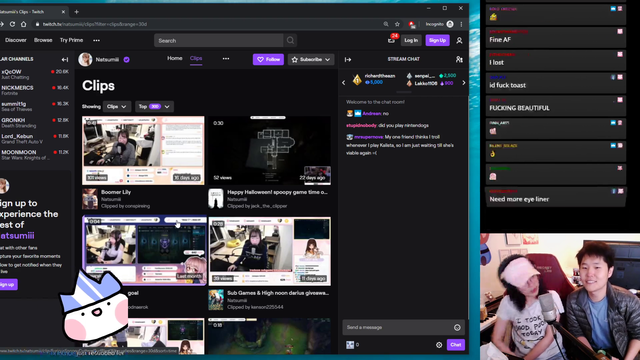This screenshot has width=640, height=360.
Task: Click the browser address bar
Action: click(x=208, y=24)
